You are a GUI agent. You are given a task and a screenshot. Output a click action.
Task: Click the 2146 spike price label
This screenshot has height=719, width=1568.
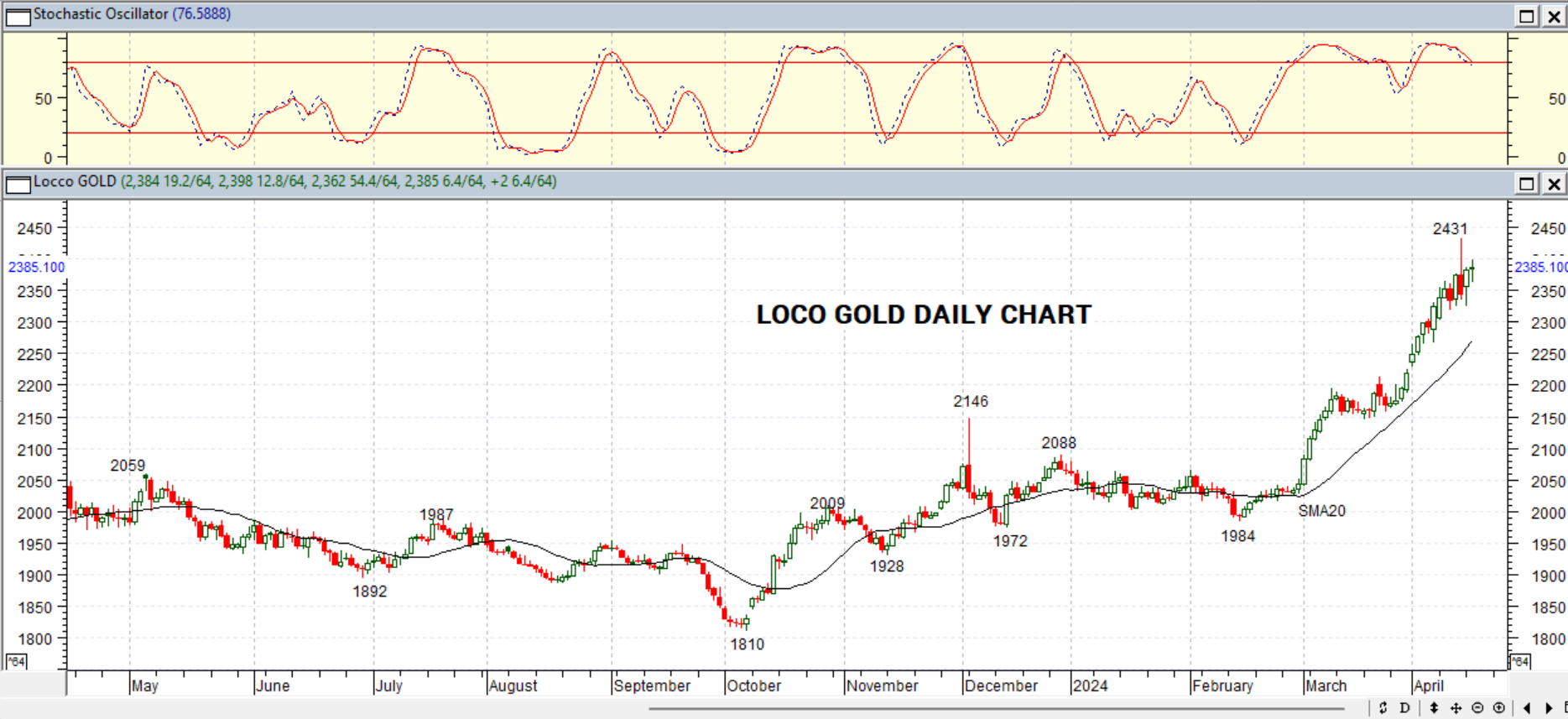point(971,402)
